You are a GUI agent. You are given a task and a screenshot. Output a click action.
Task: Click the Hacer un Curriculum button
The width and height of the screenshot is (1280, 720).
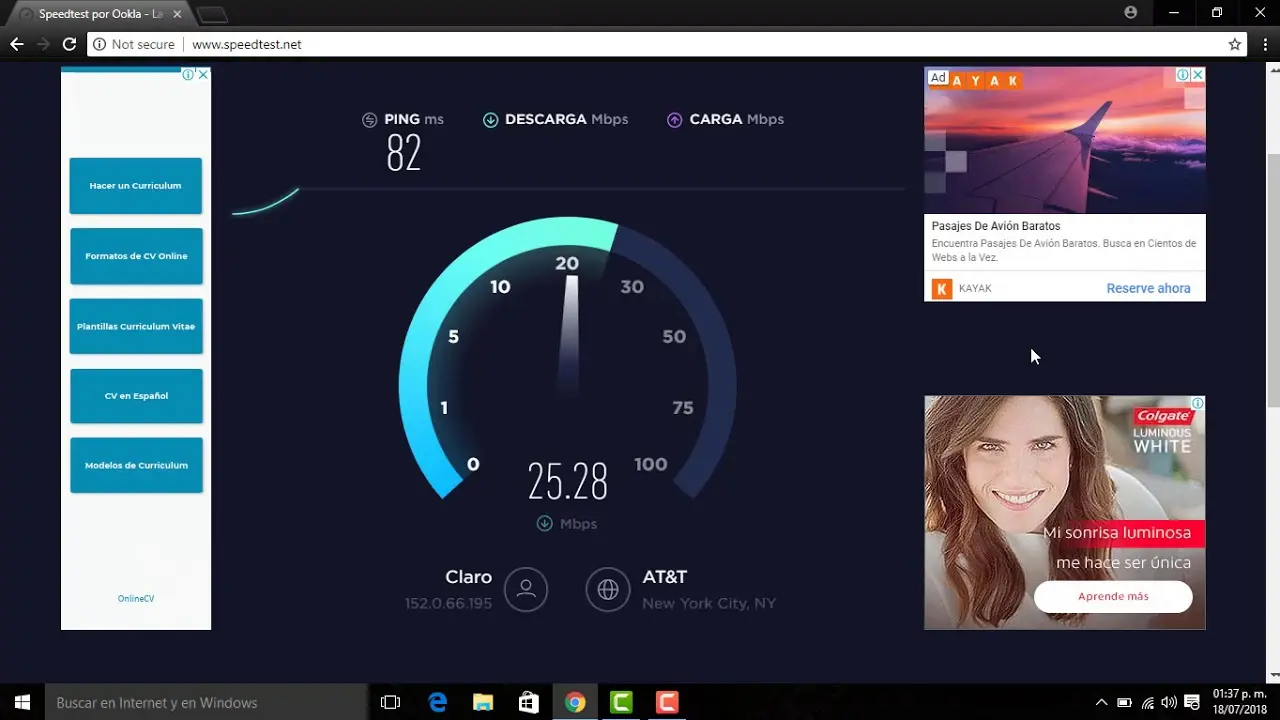[x=135, y=186]
